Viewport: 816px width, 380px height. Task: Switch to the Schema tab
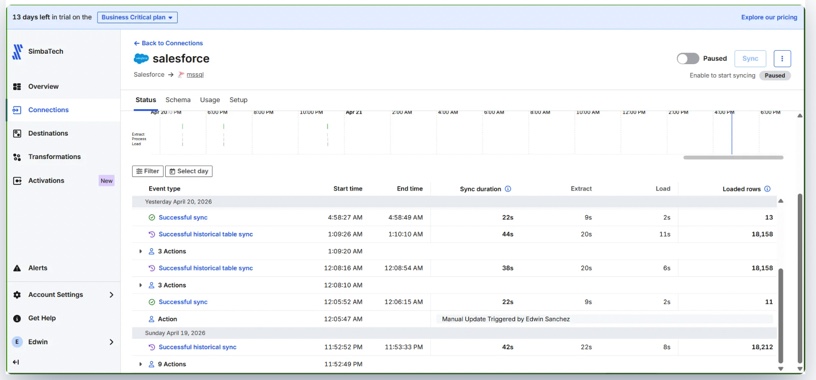178,100
